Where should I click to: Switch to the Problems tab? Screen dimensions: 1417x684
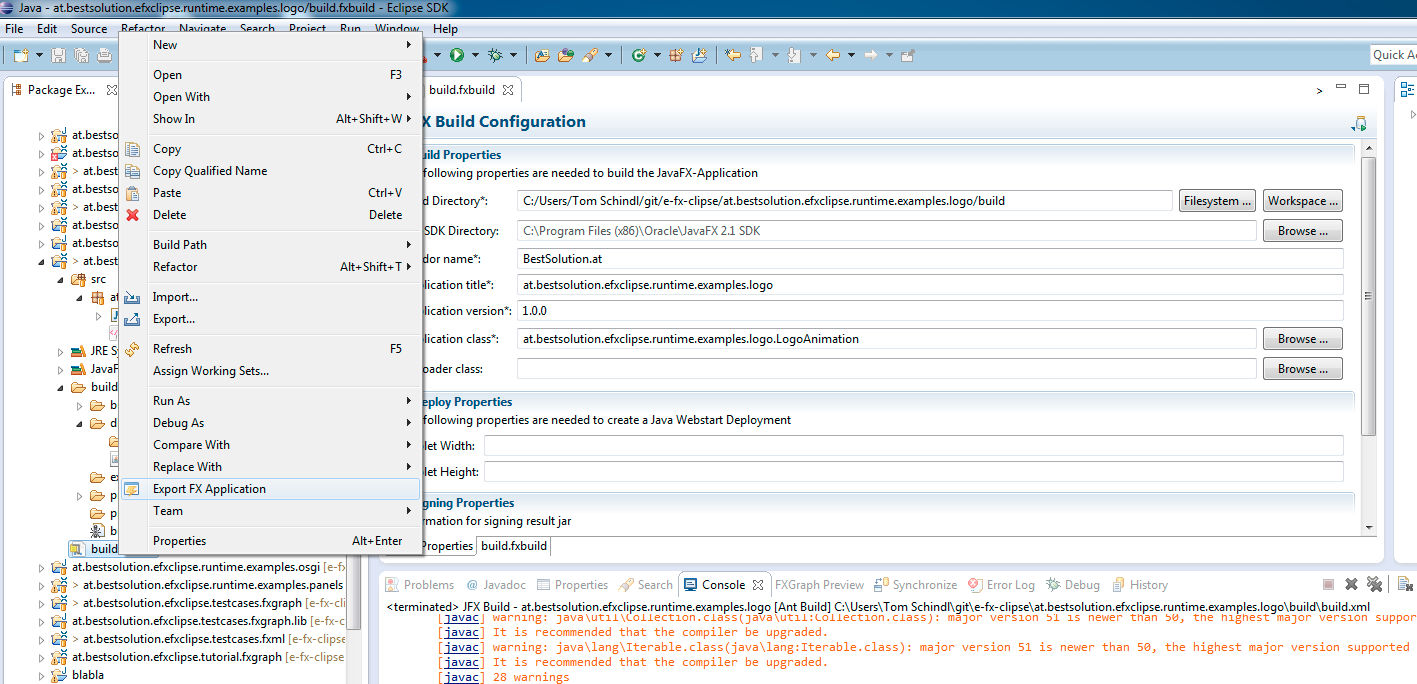point(428,585)
